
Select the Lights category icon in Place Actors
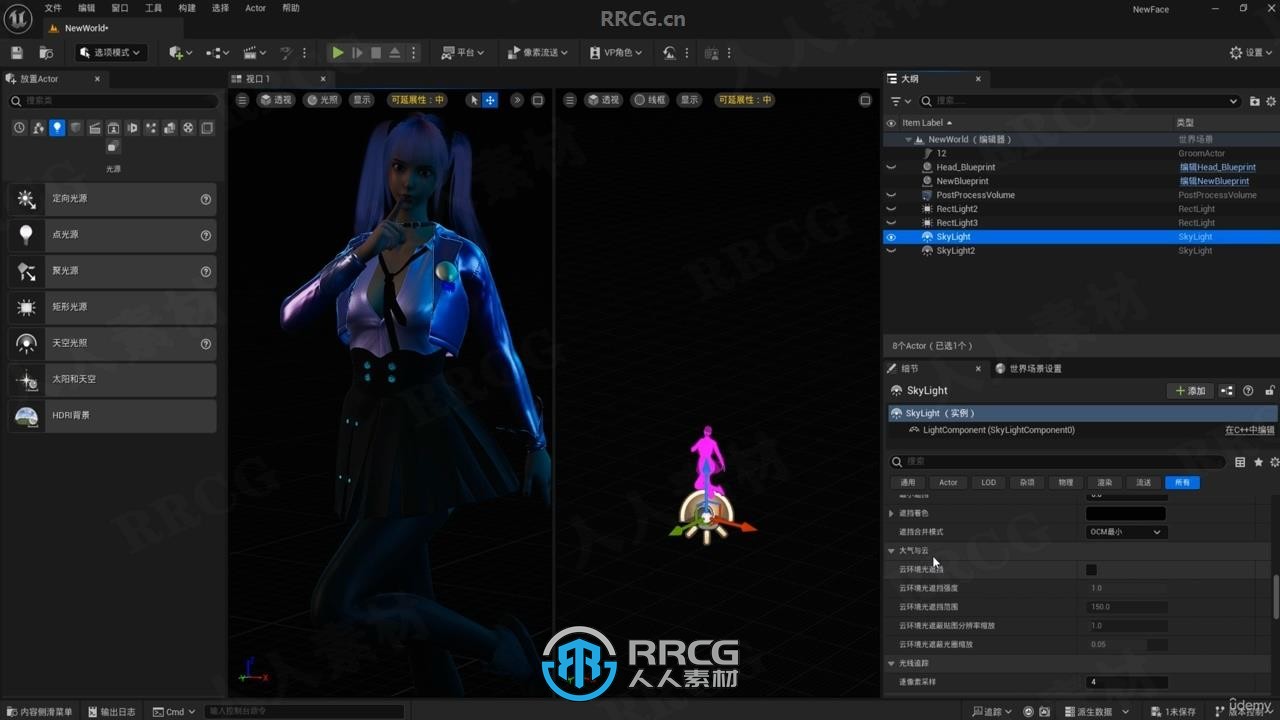click(x=57, y=128)
